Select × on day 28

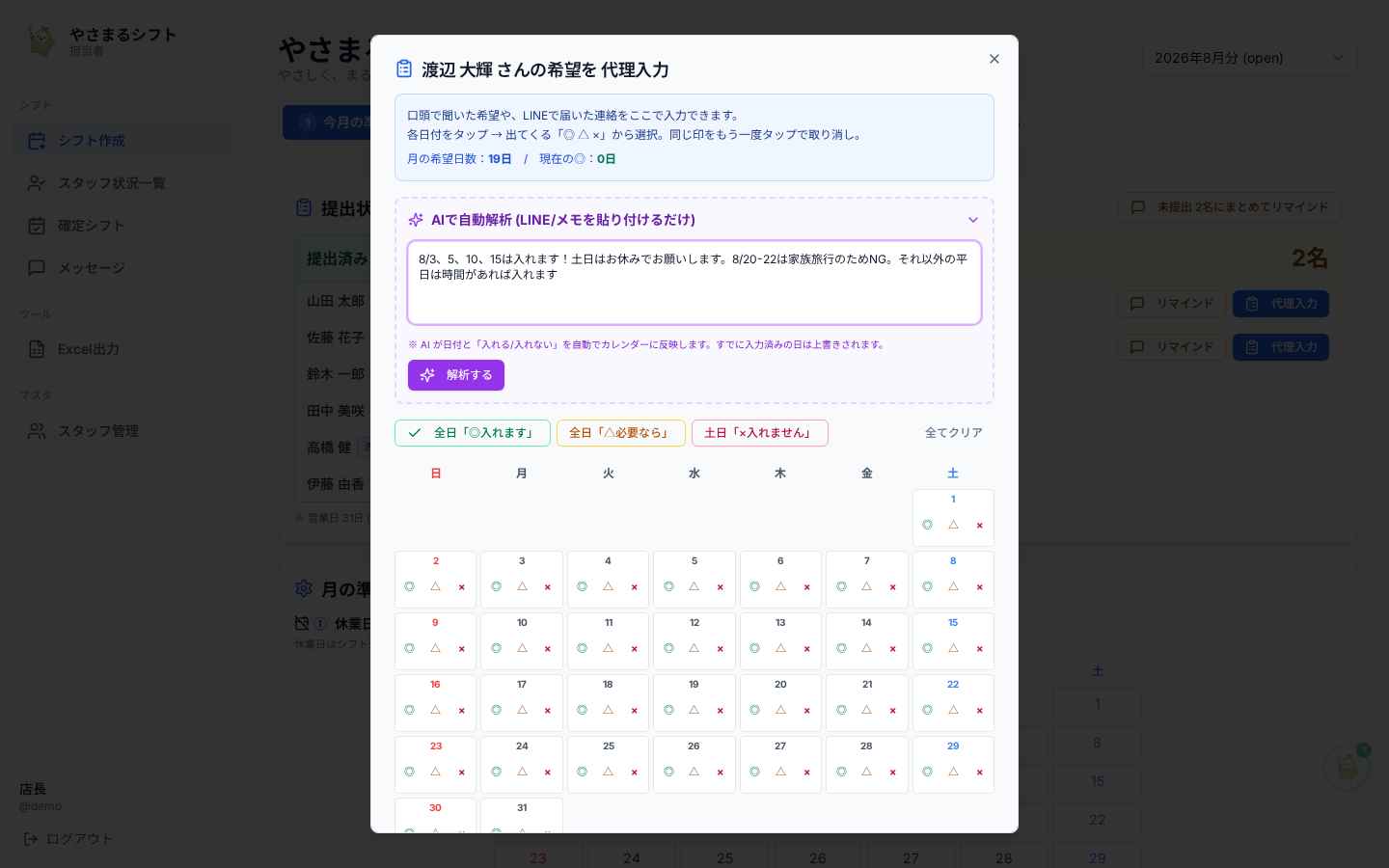tap(892, 772)
